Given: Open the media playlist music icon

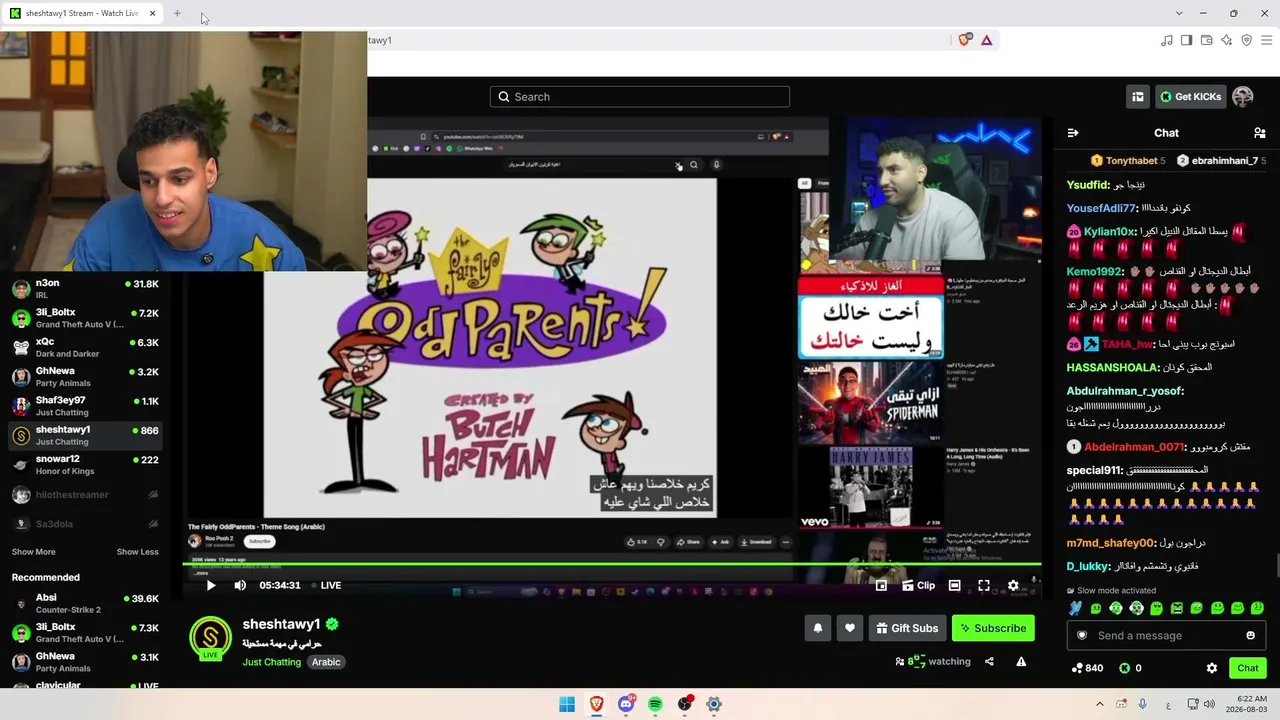Looking at the screenshot, I should click(x=1166, y=40).
